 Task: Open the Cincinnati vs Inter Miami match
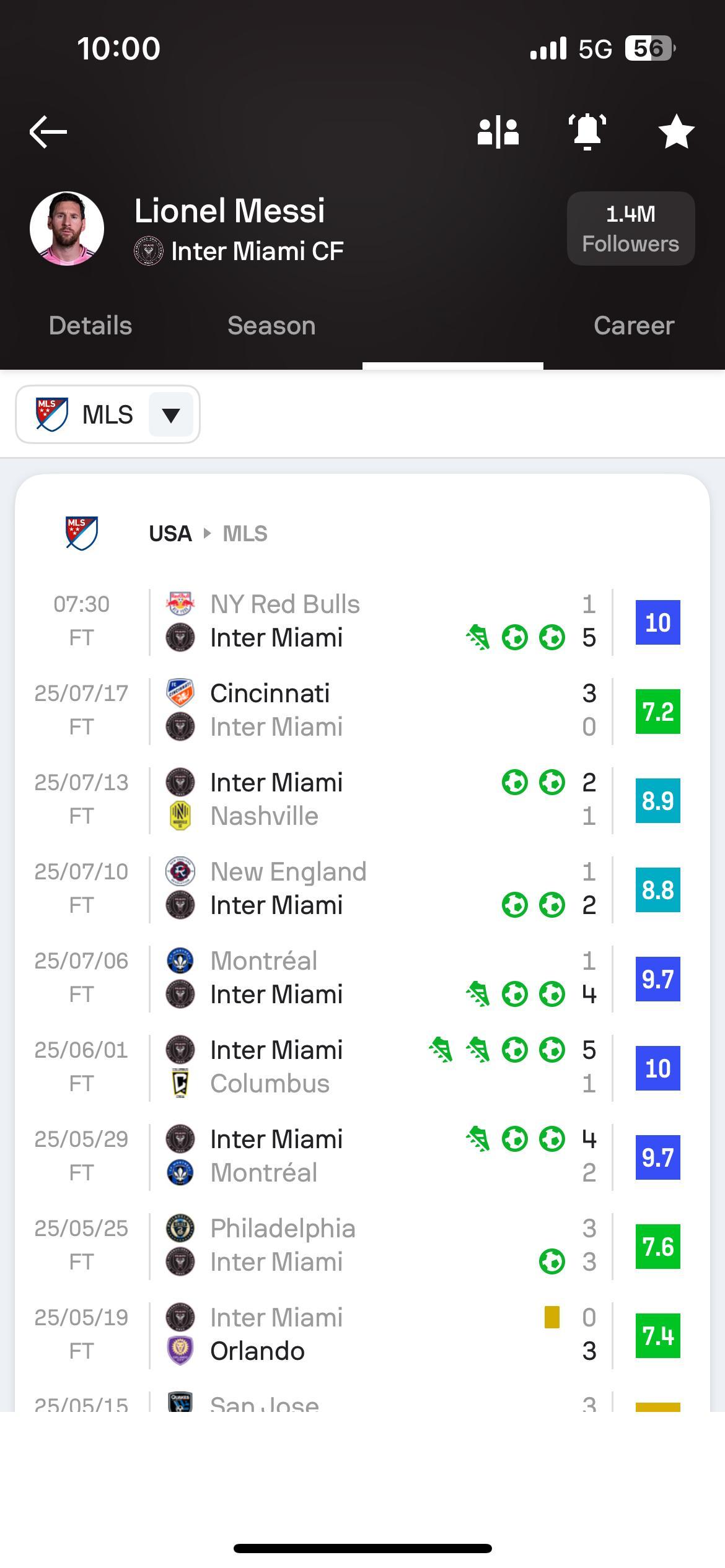coord(362,710)
